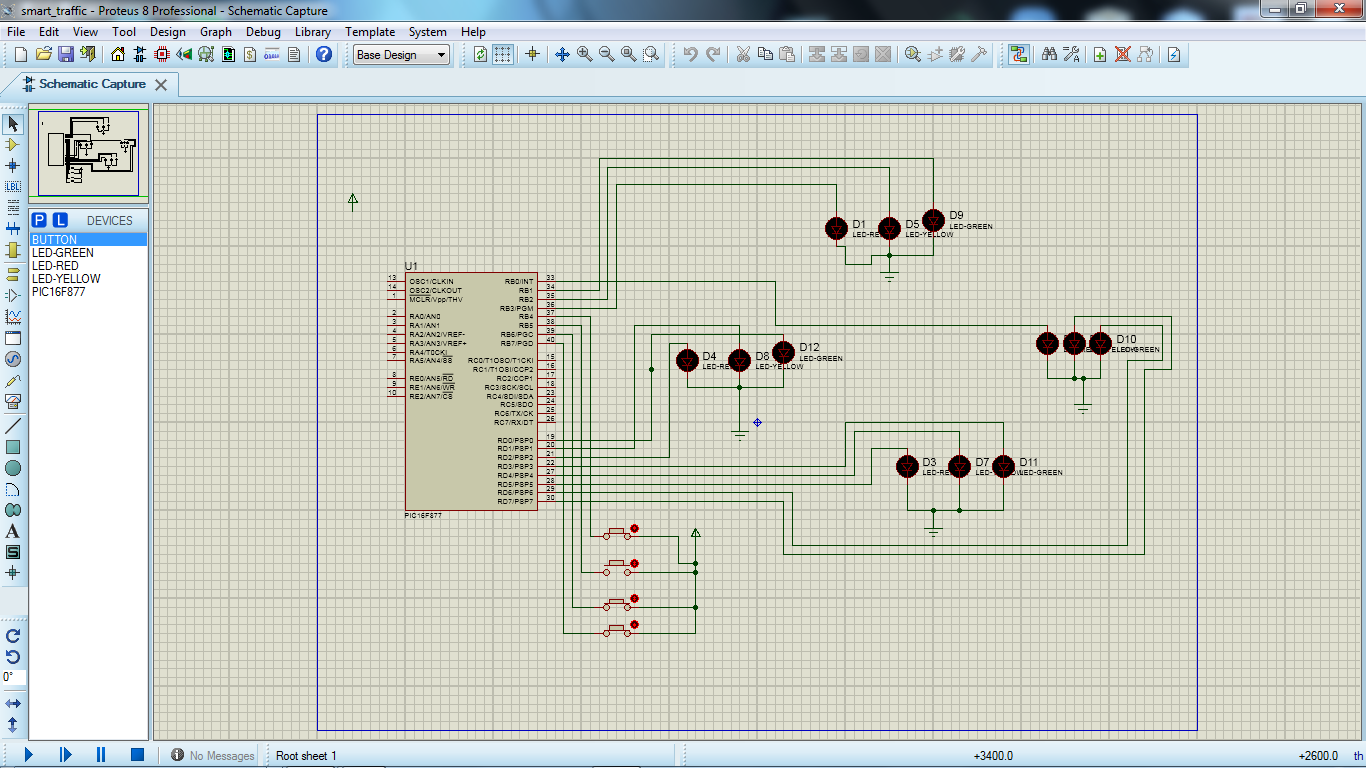The image size is (1366, 768).
Task: Toggle the wire autorouter button
Action: coord(1019,54)
